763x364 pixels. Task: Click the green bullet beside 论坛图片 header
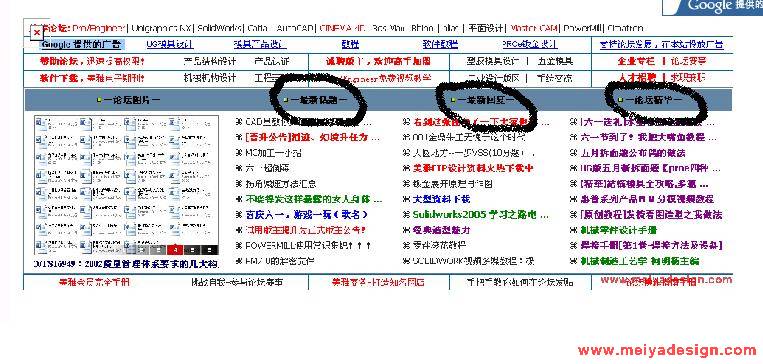99,100
